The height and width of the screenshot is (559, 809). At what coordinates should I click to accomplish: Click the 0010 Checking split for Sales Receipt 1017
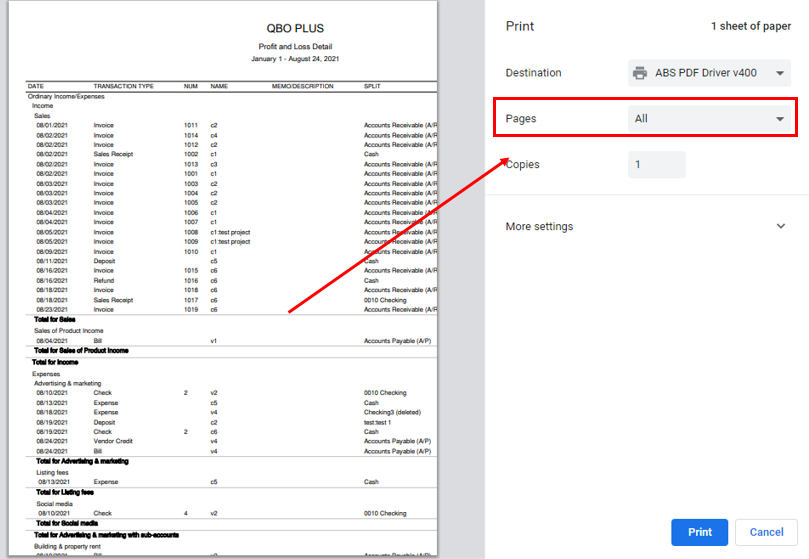coord(385,300)
